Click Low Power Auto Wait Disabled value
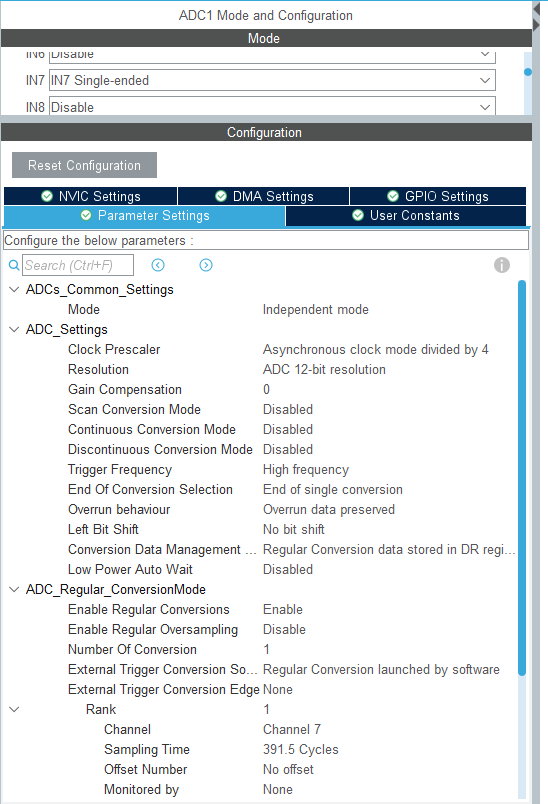 pyautogui.click(x=288, y=570)
